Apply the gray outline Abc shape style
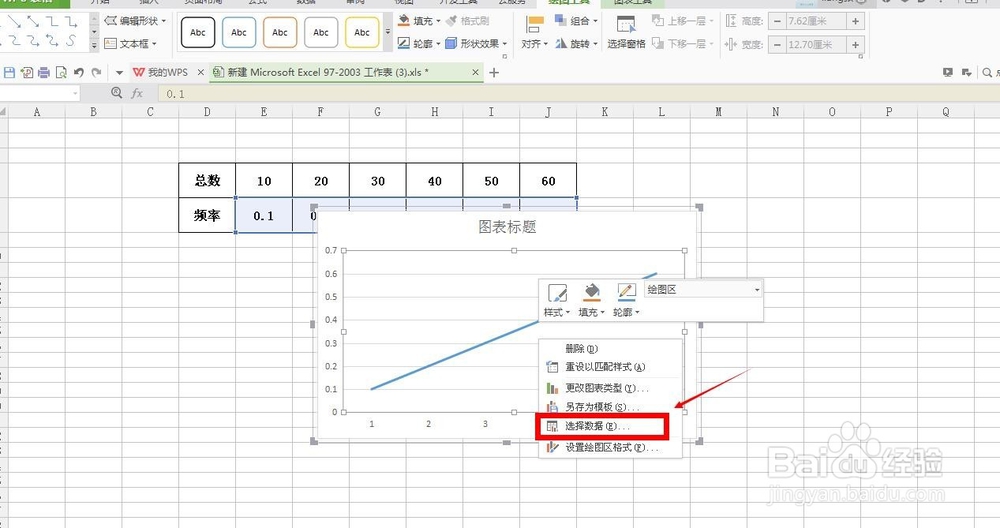1000x528 pixels. [321, 33]
